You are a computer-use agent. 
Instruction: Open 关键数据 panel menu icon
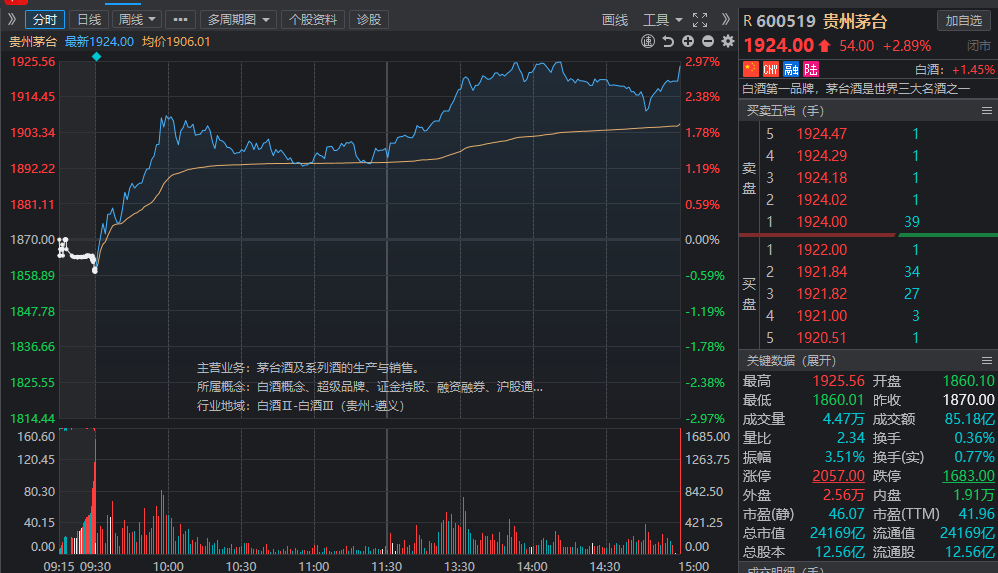987,361
